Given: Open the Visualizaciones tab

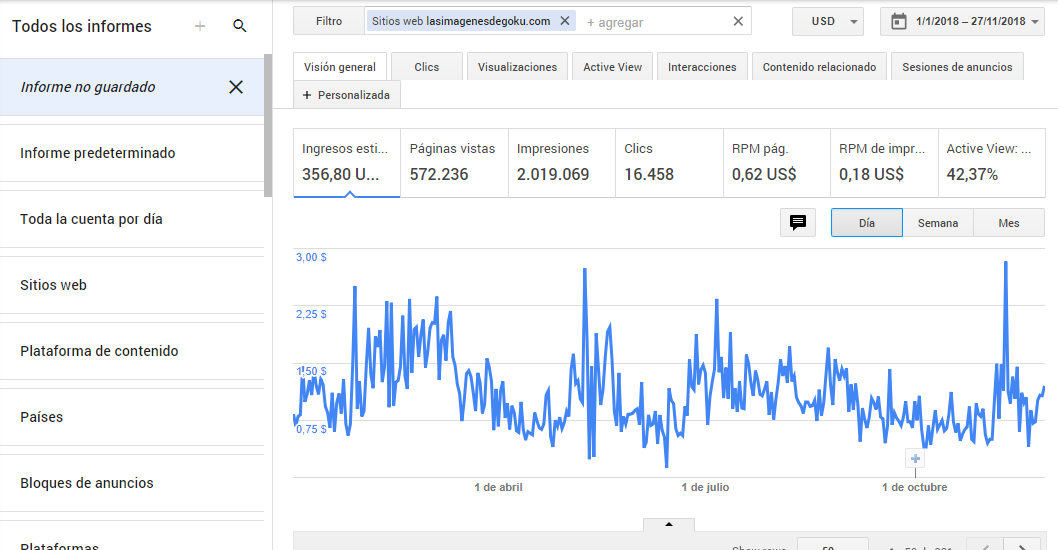Looking at the screenshot, I should point(518,67).
